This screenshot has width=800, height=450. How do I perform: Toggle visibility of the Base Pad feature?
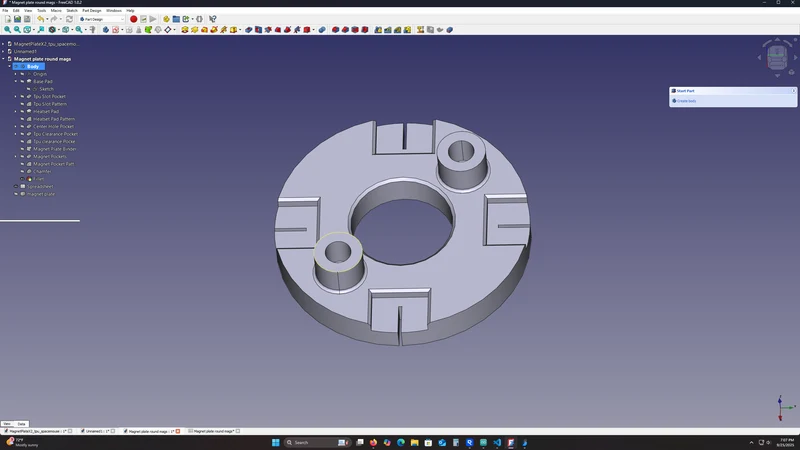(22, 81)
